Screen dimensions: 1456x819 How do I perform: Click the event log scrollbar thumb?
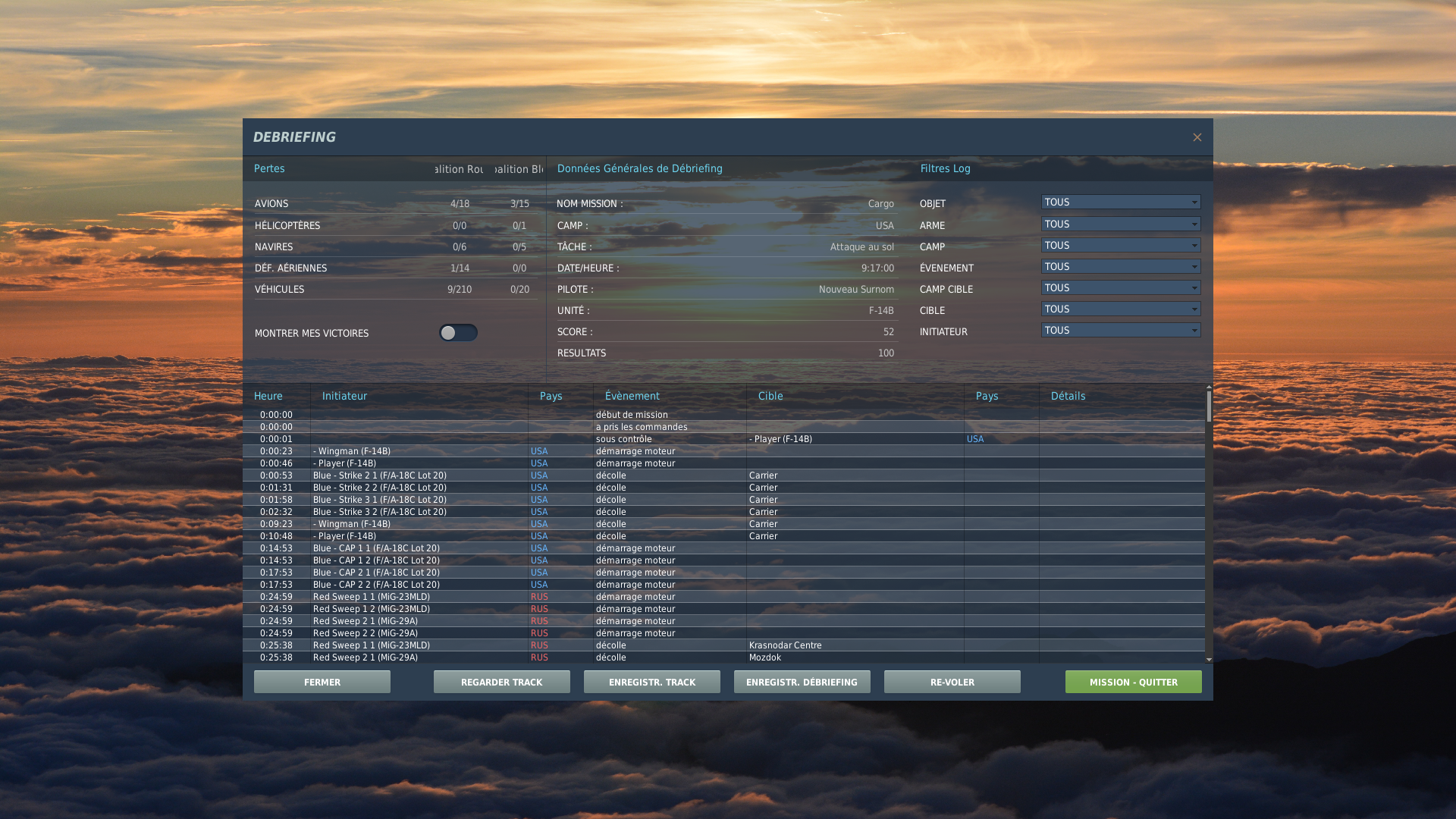pyautogui.click(x=1209, y=406)
